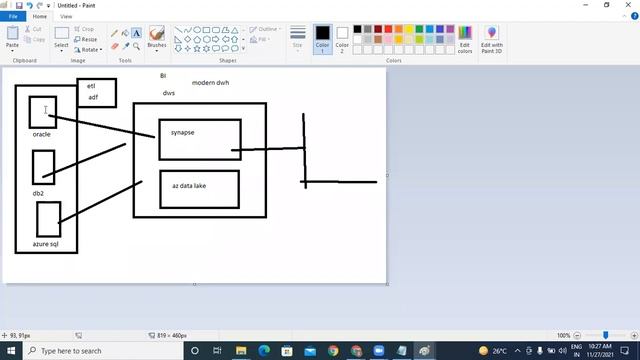The image size is (640, 360).
Task: Expand the Shapes gallery more arrow
Action: point(244,49)
